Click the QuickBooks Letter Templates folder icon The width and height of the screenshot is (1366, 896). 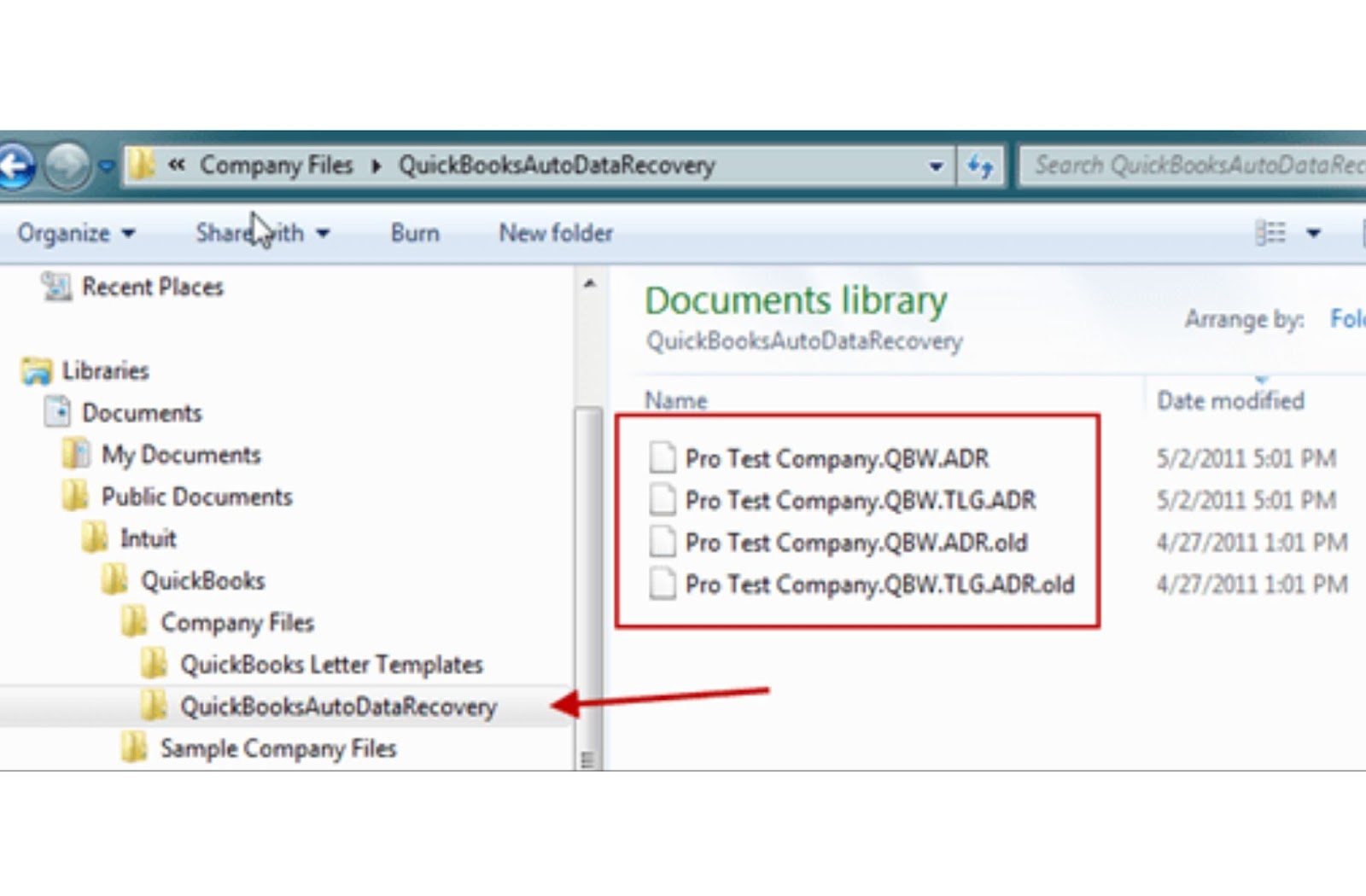155,663
